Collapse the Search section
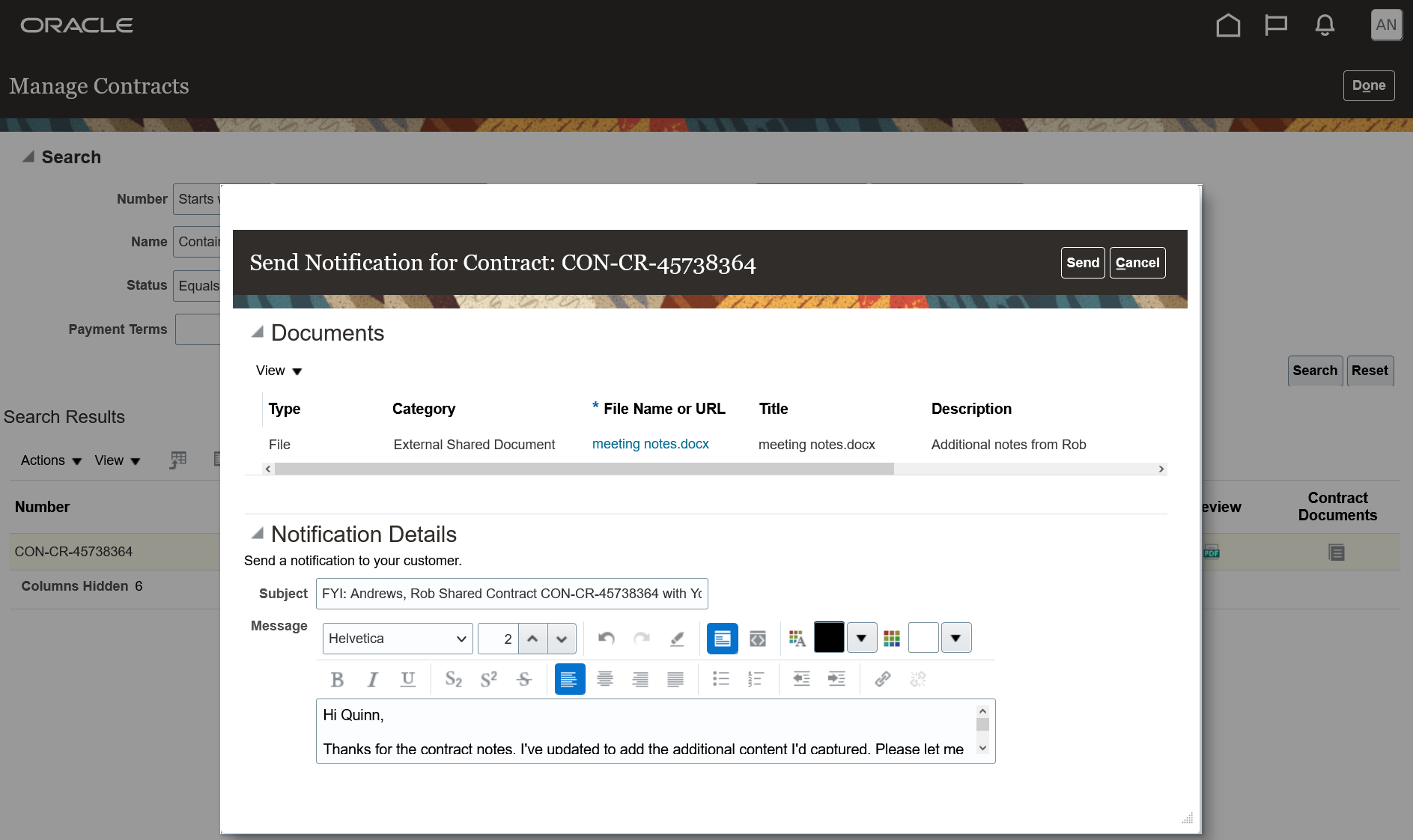The width and height of the screenshot is (1413, 840). tap(28, 156)
